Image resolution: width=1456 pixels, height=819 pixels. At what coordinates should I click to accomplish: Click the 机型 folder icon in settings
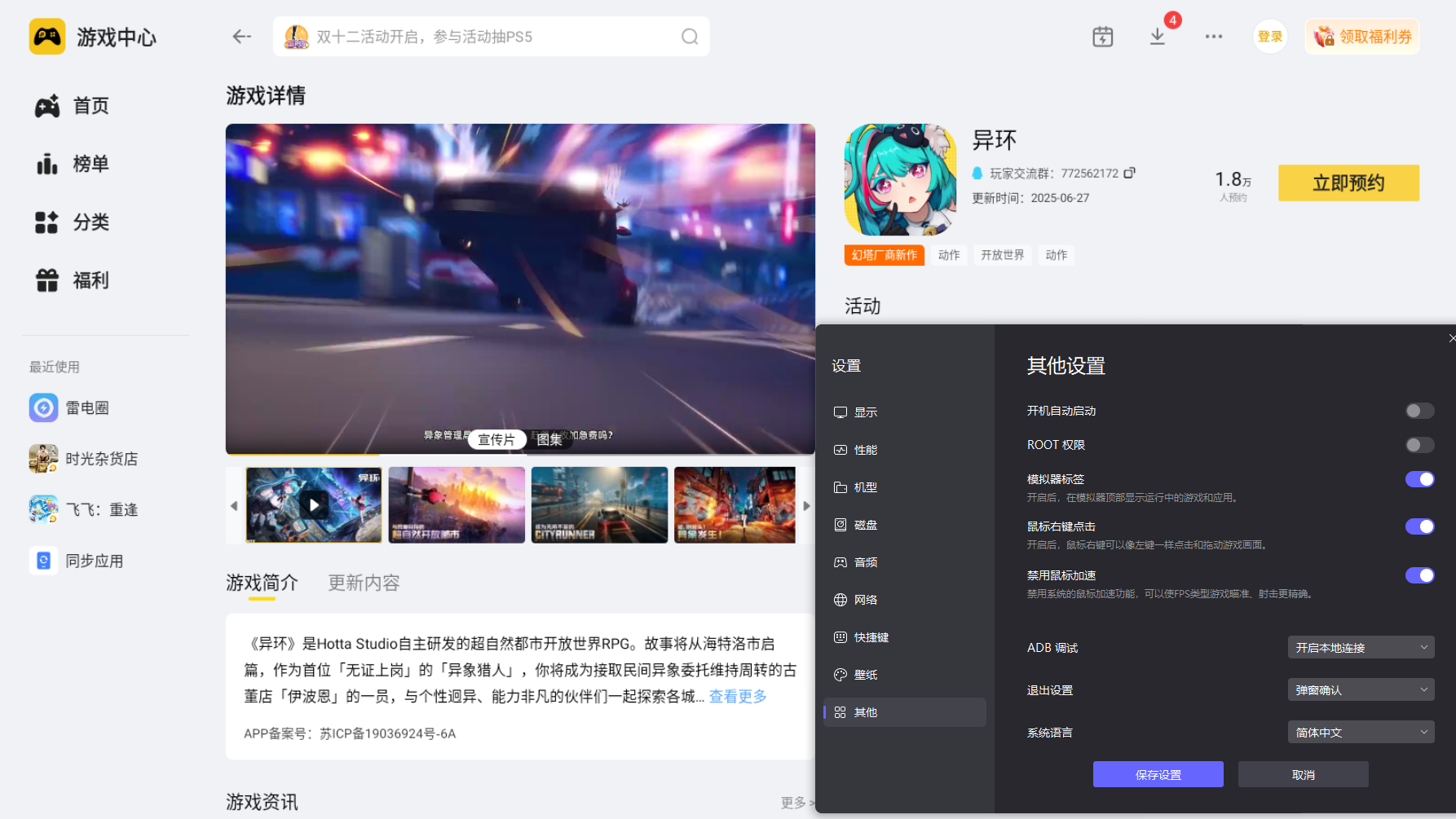pos(841,487)
